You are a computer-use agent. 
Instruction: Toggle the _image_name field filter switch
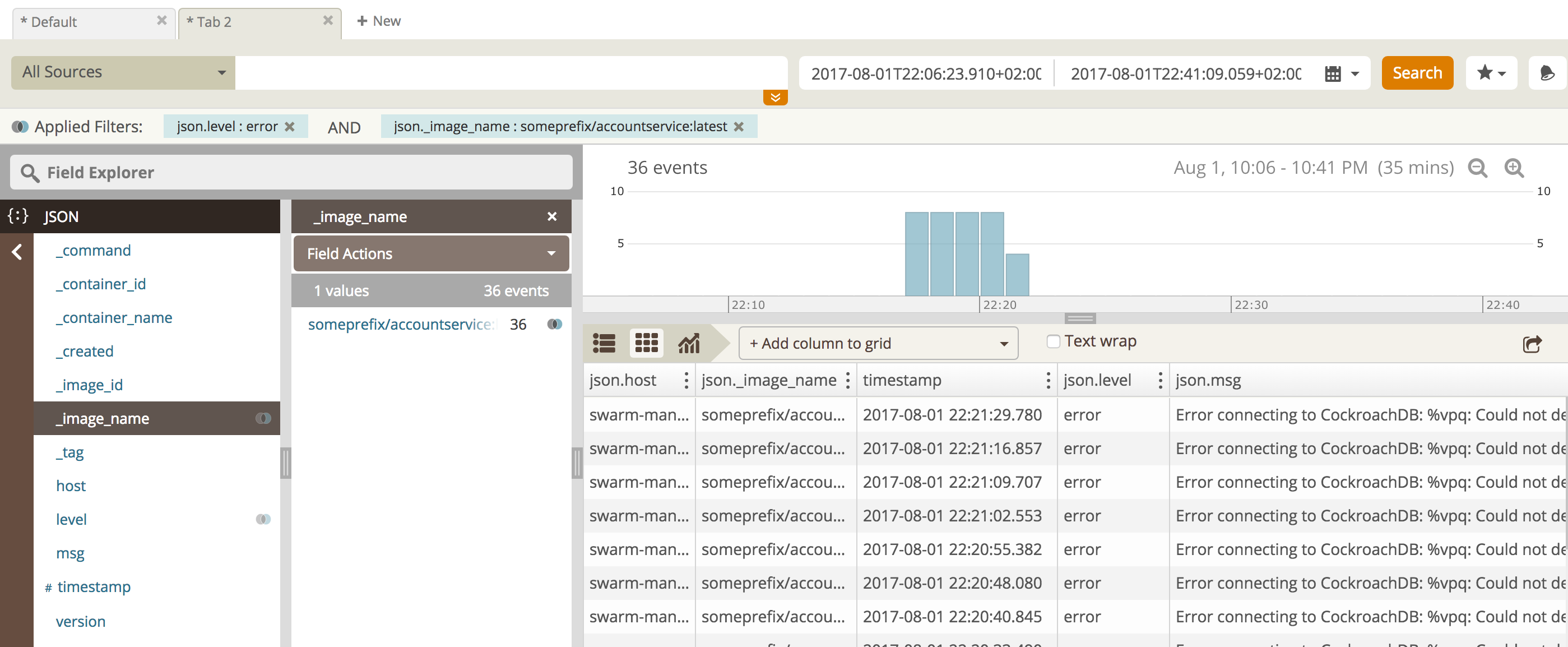(263, 418)
